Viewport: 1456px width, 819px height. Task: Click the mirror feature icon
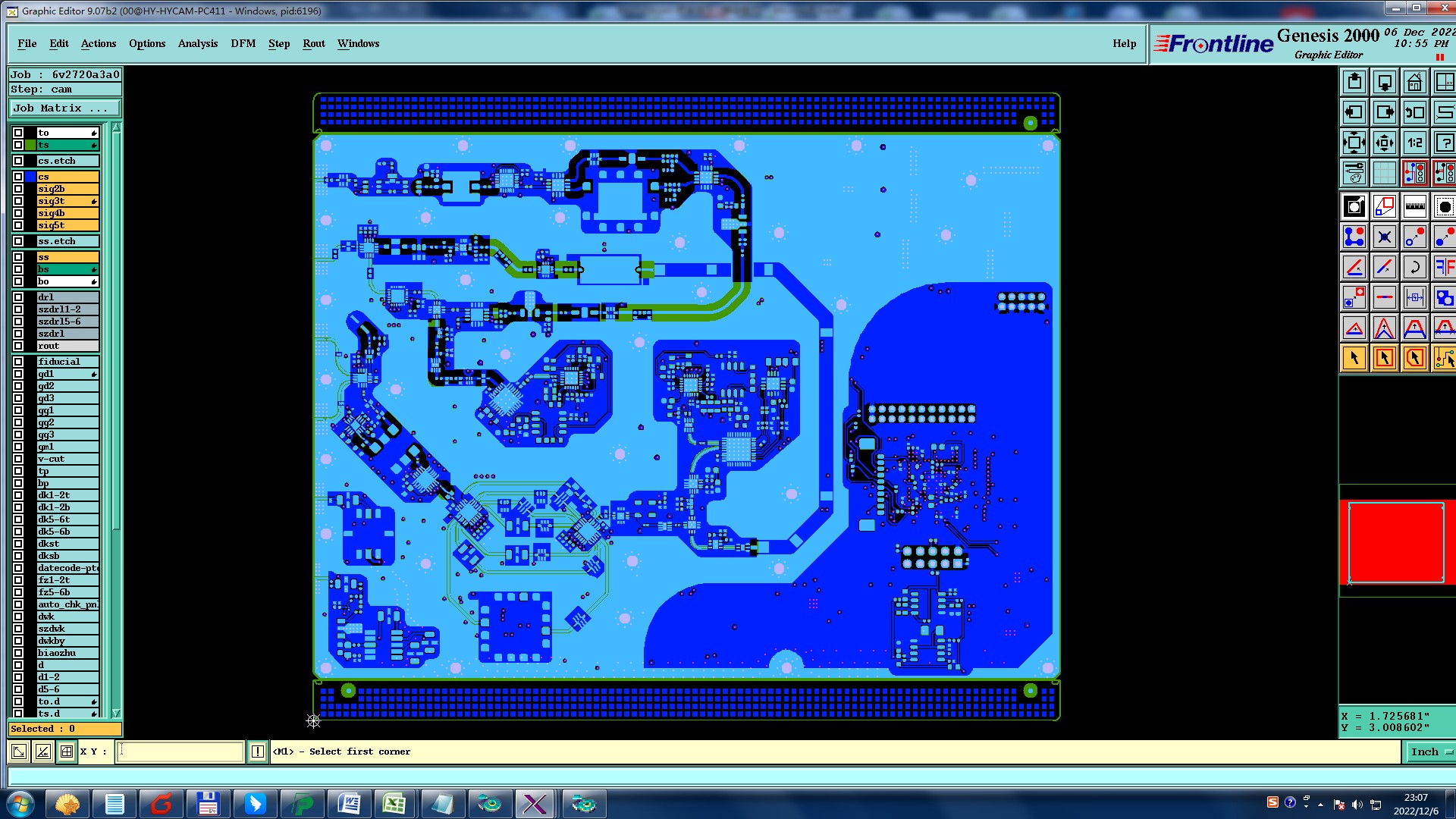click(x=1445, y=267)
